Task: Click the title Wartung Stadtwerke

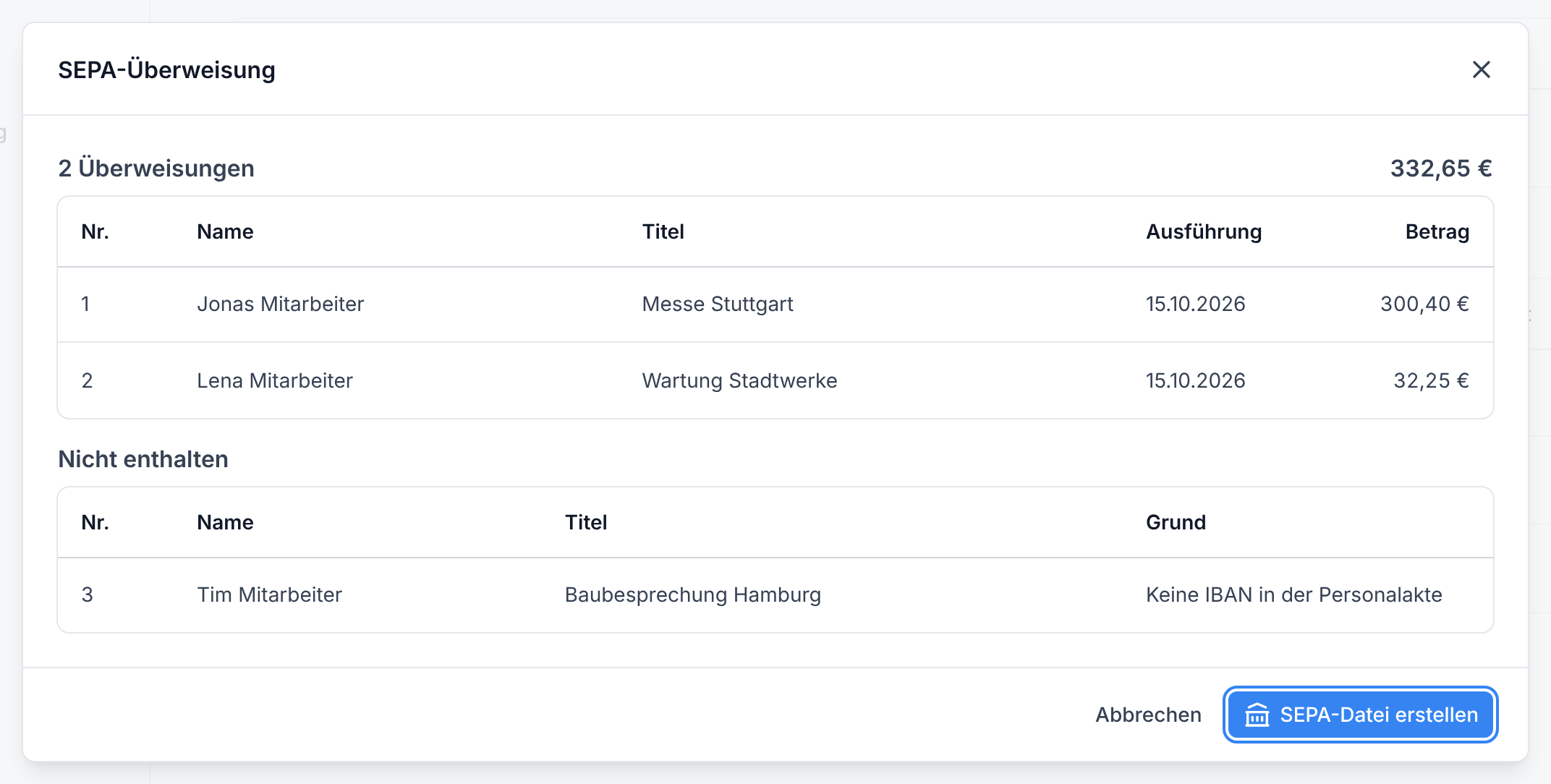Action: (739, 380)
